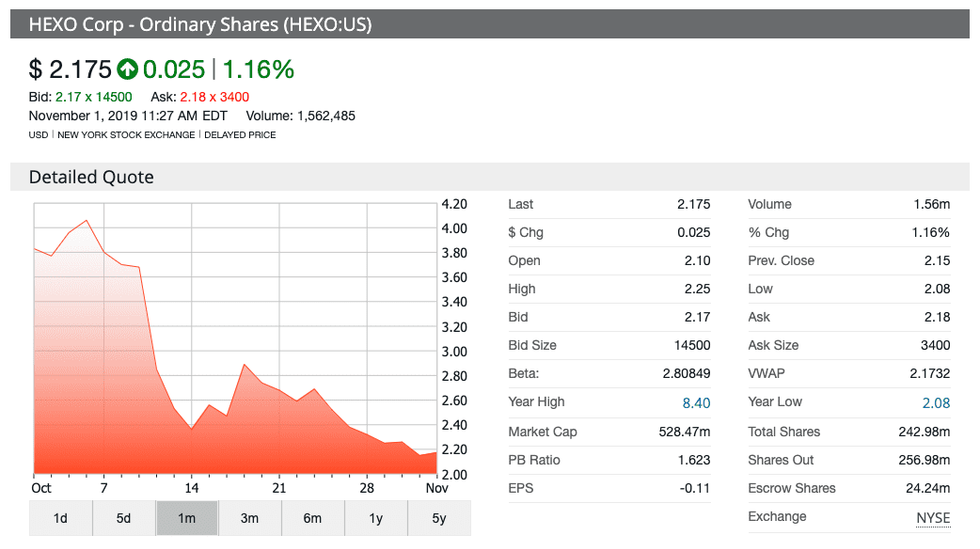Click the Bid 2.17 x 14500 text

pos(80,97)
